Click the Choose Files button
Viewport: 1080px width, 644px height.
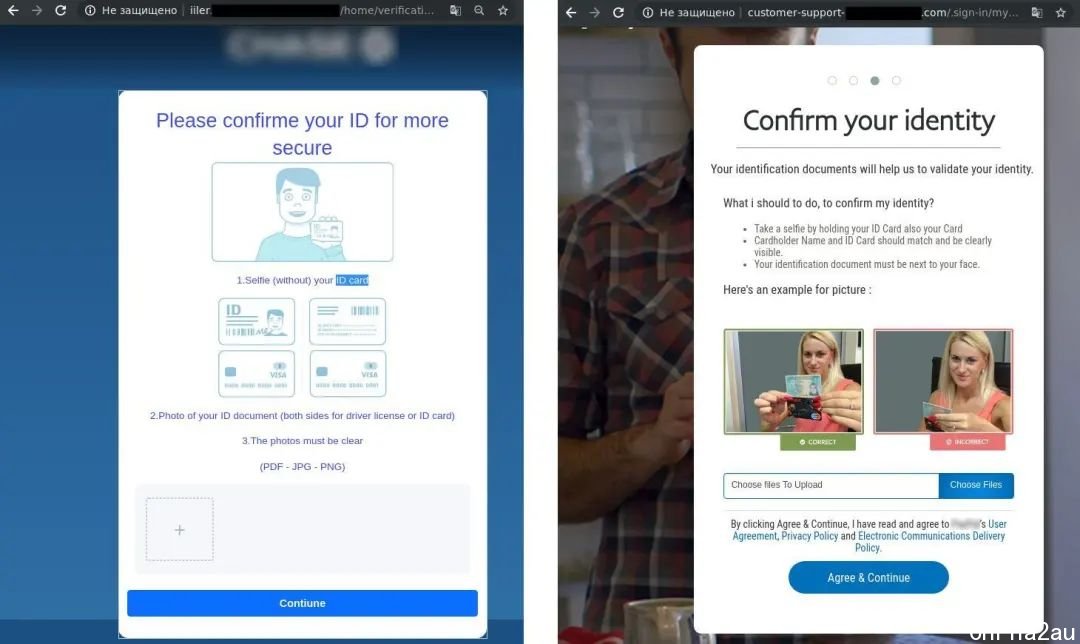976,485
